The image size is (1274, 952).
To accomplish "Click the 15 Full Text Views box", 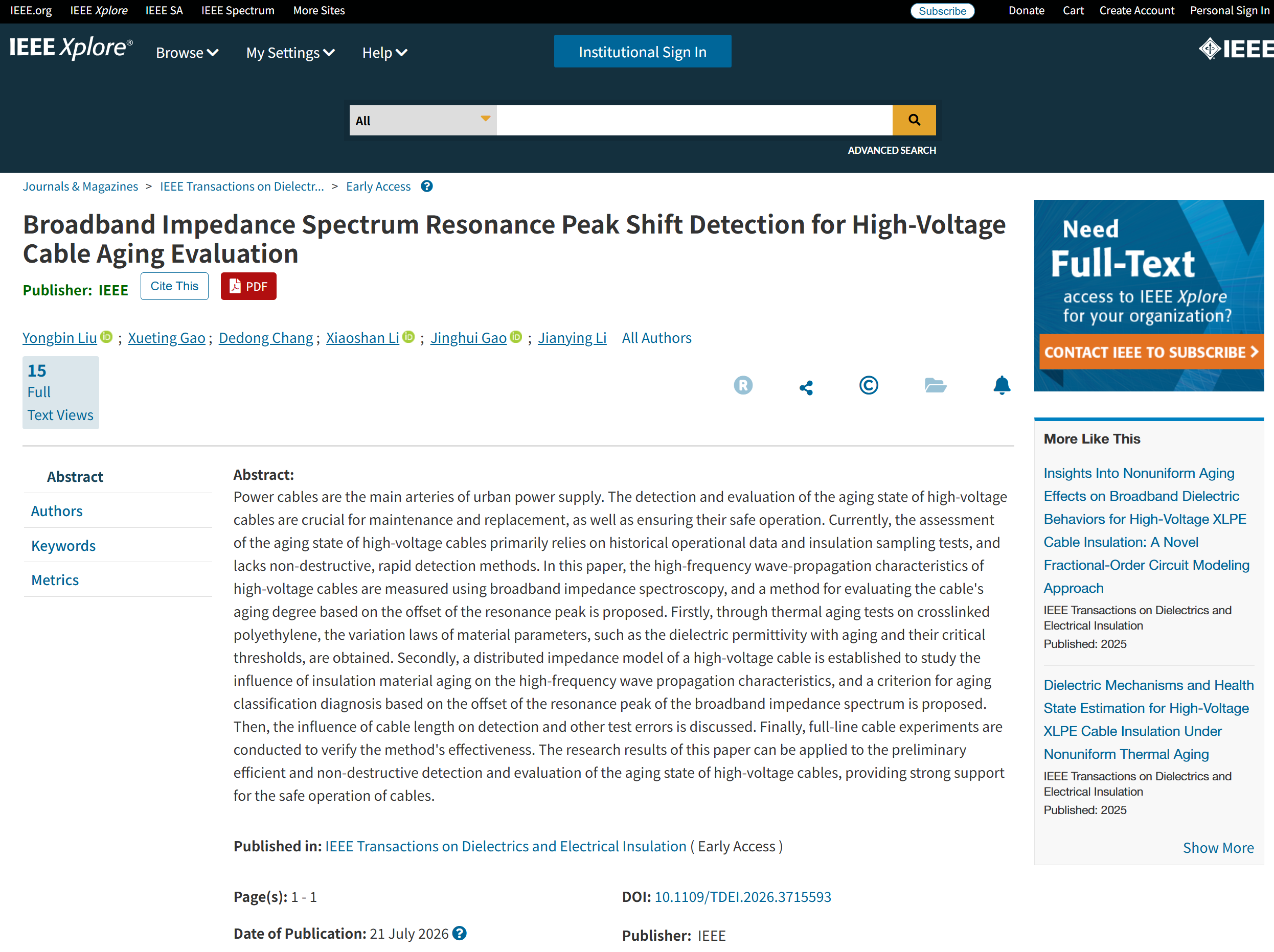I will [60, 392].
